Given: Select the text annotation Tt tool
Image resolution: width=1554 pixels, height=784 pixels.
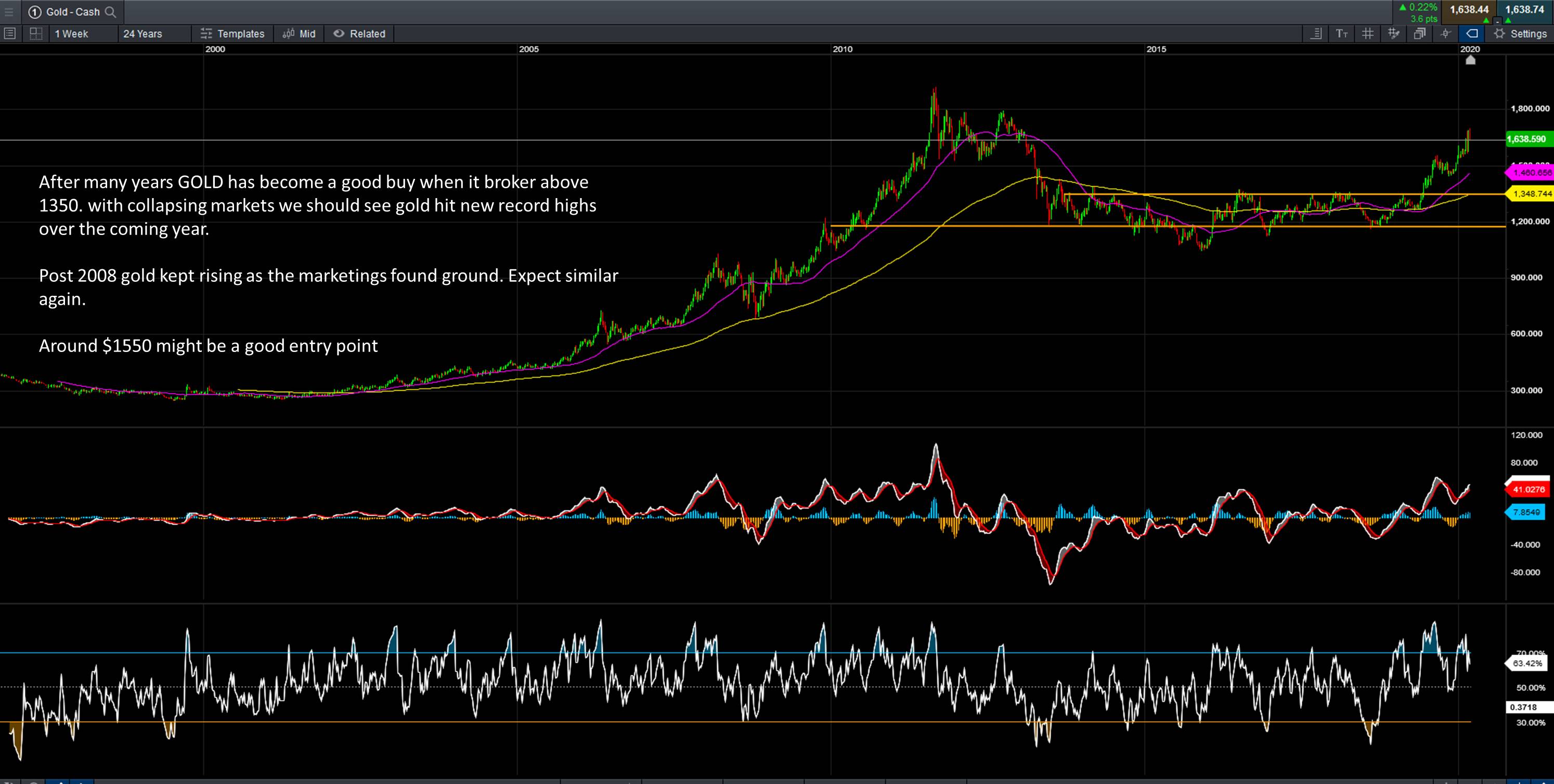Looking at the screenshot, I should click(x=1342, y=34).
